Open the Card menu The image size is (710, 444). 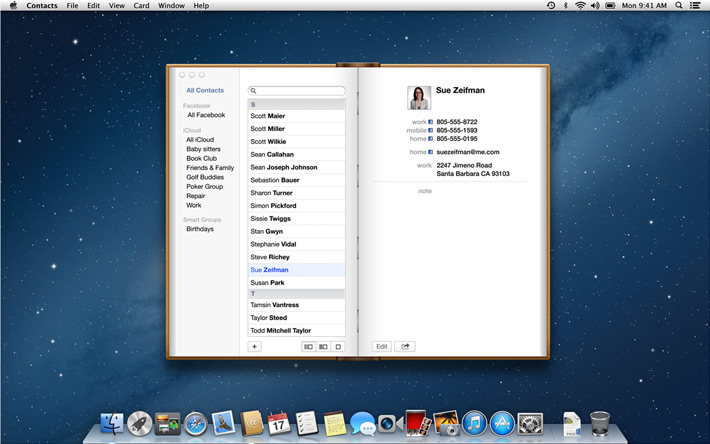142,6
